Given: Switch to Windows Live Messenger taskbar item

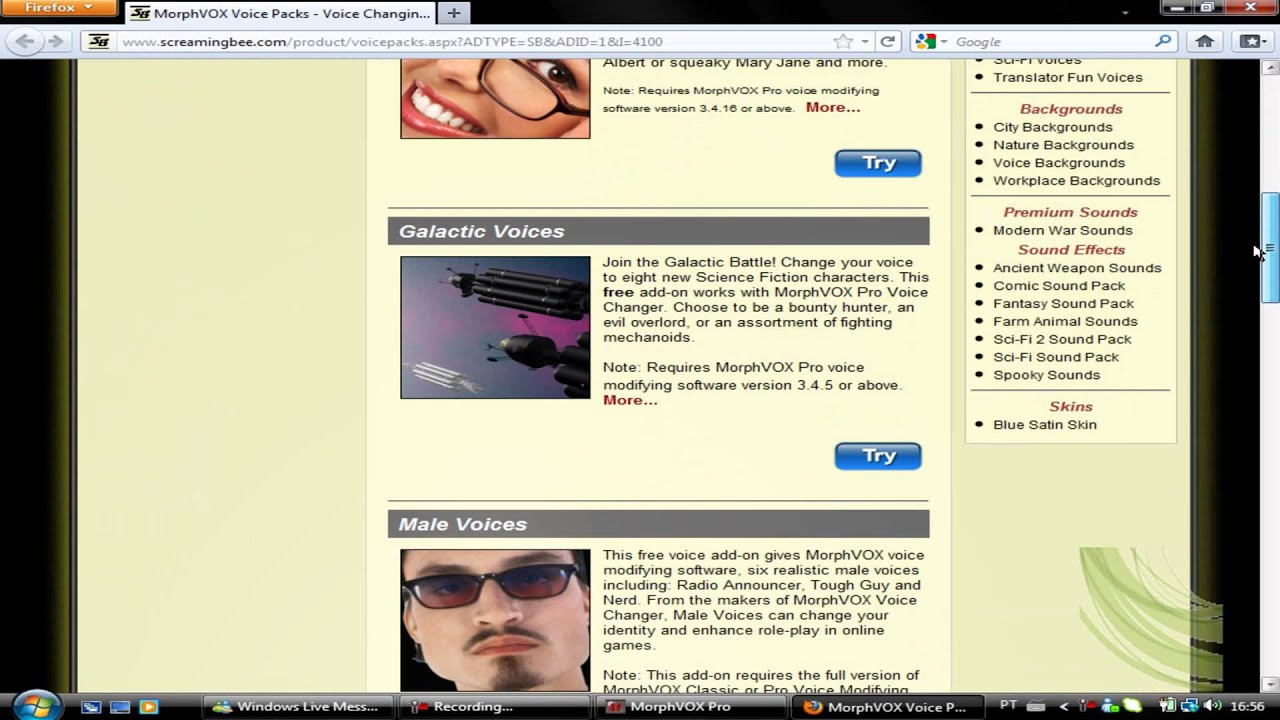Looking at the screenshot, I should pyautogui.click(x=298, y=706).
